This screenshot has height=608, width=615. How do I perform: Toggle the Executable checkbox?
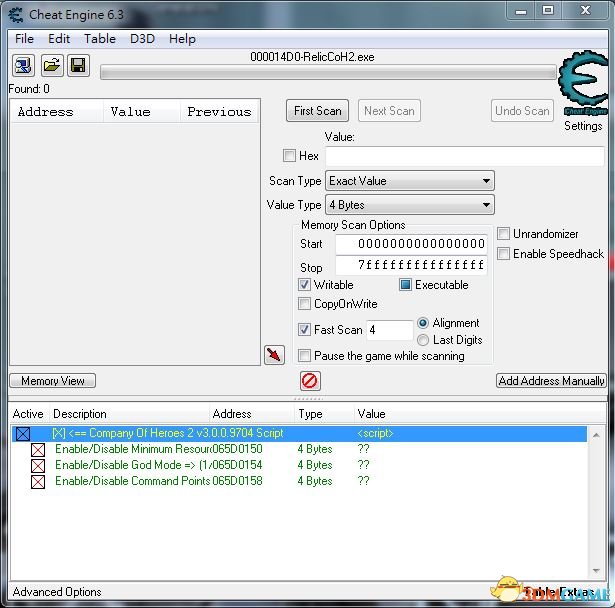[405, 284]
